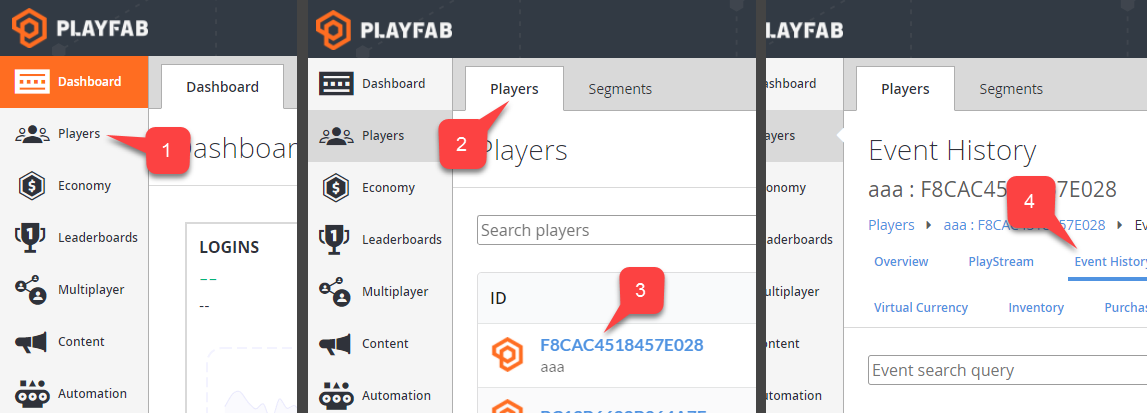Click orange Dashboard icon in first screenshot sidebar
The height and width of the screenshot is (413, 1147).
31,81
